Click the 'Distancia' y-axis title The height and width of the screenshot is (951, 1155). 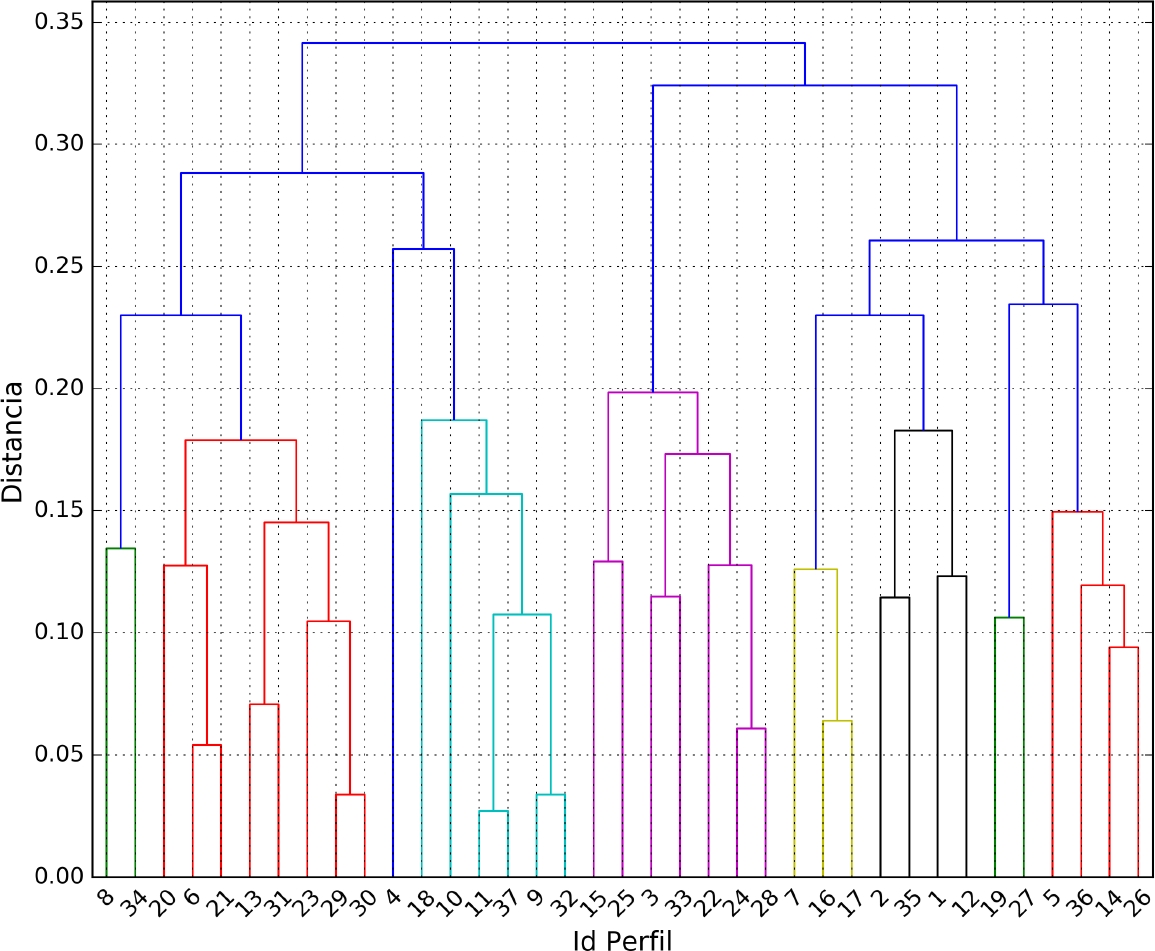click(14, 450)
